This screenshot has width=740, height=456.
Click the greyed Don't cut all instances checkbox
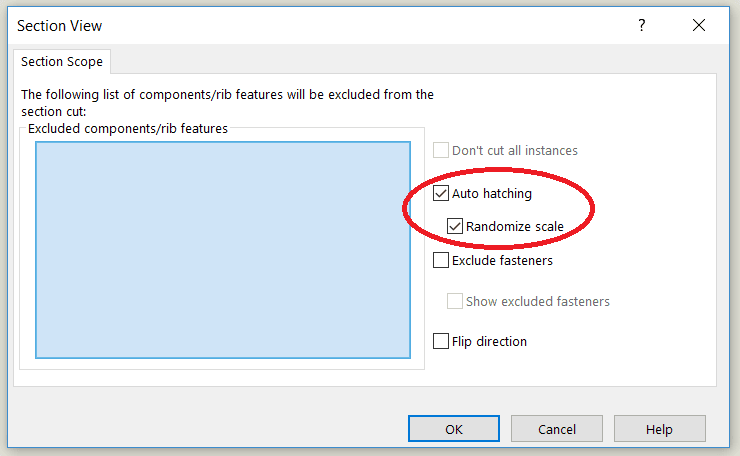pos(441,150)
